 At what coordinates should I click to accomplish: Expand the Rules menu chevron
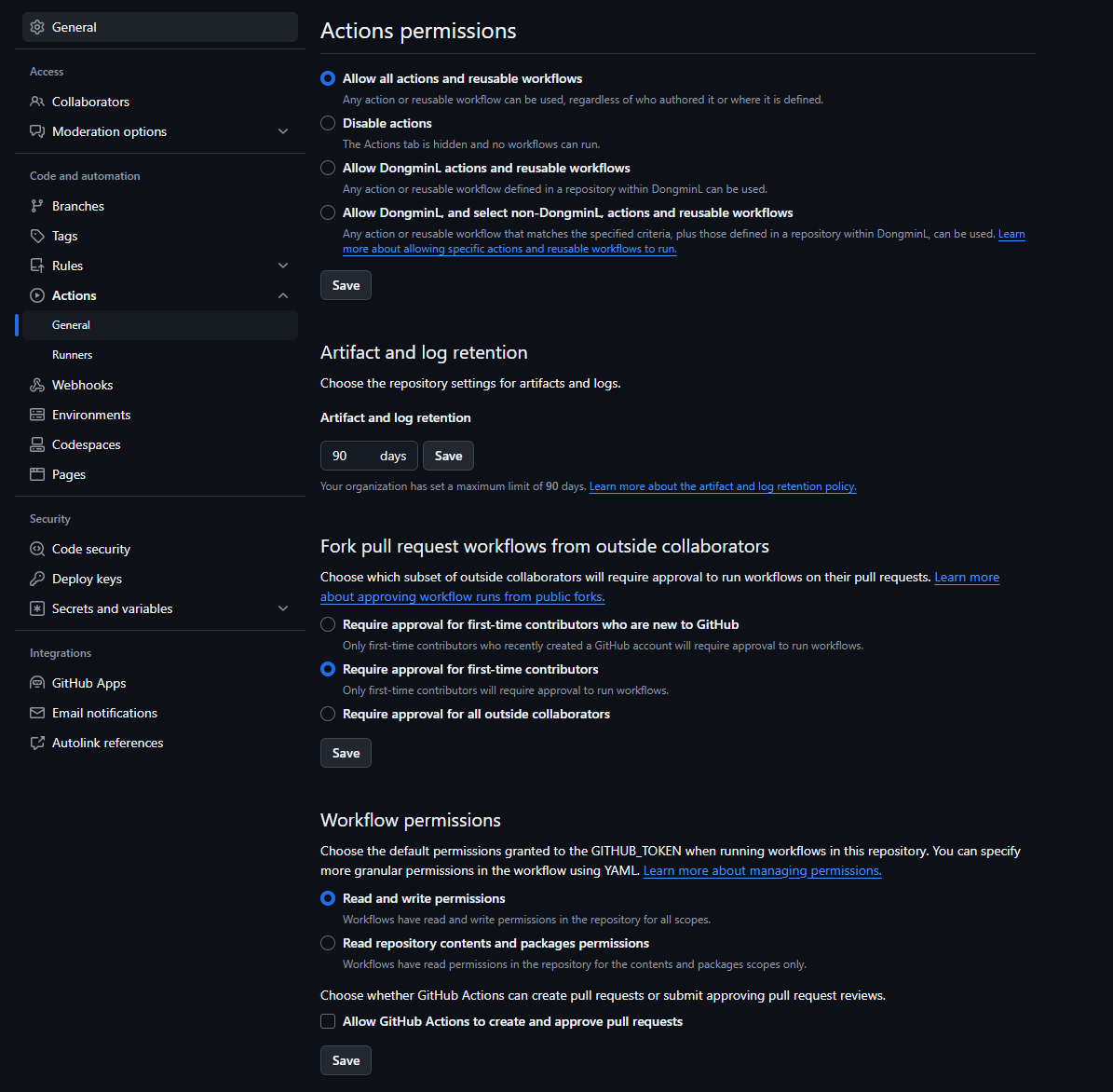(x=283, y=266)
